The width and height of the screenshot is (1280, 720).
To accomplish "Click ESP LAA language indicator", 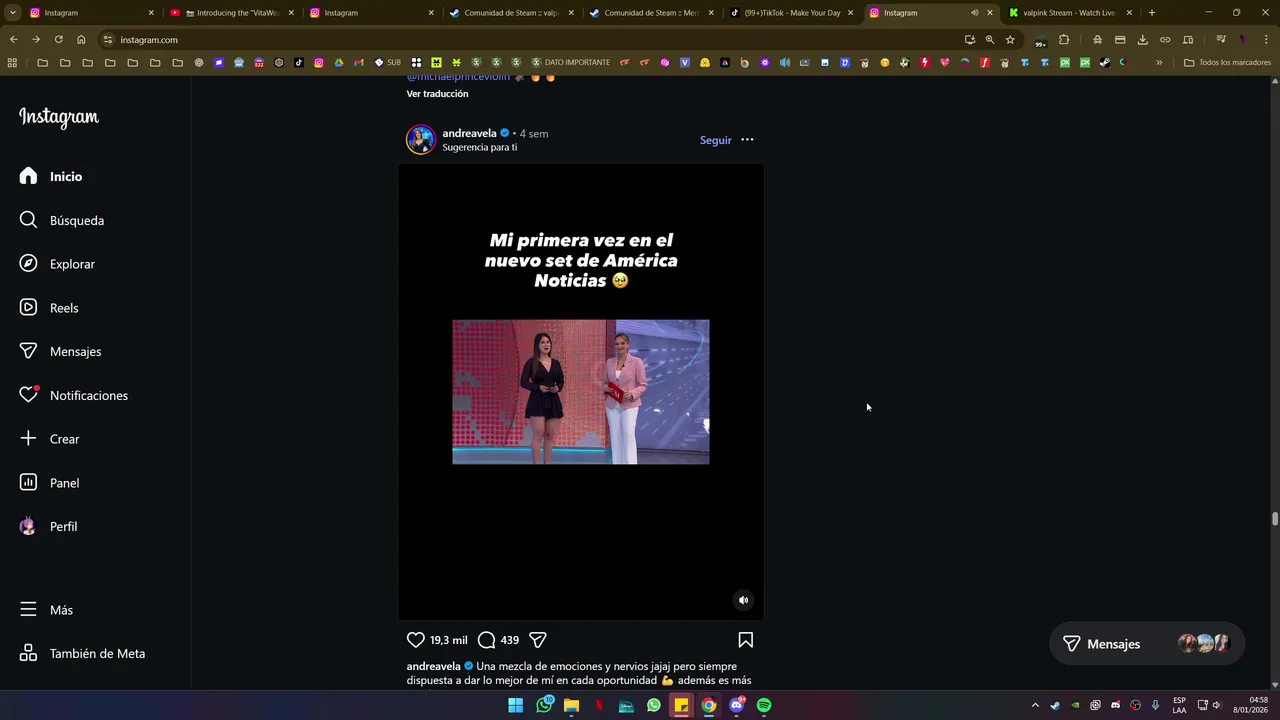I will coord(1179,705).
